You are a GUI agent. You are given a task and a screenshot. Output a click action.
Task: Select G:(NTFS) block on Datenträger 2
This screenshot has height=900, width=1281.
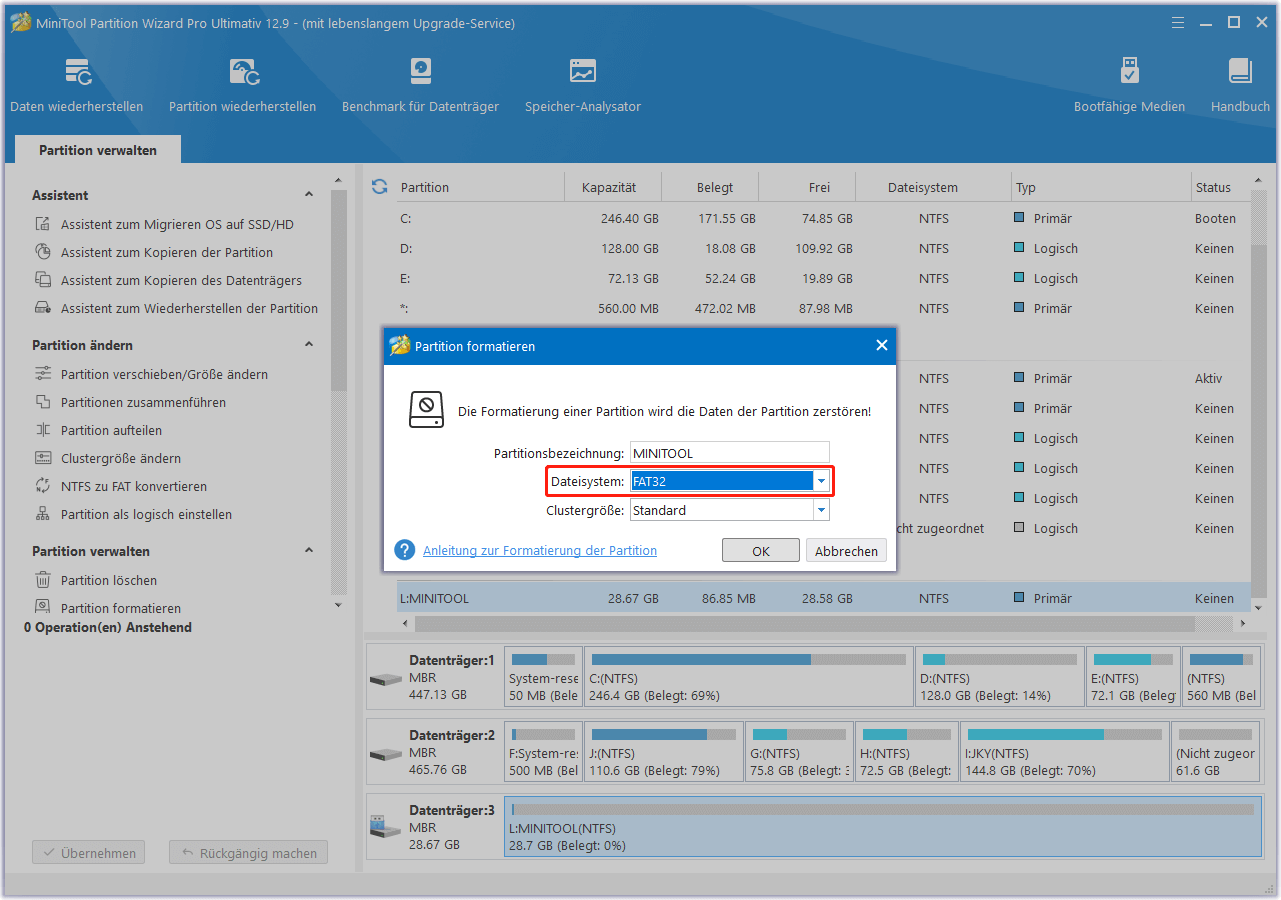tap(800, 752)
